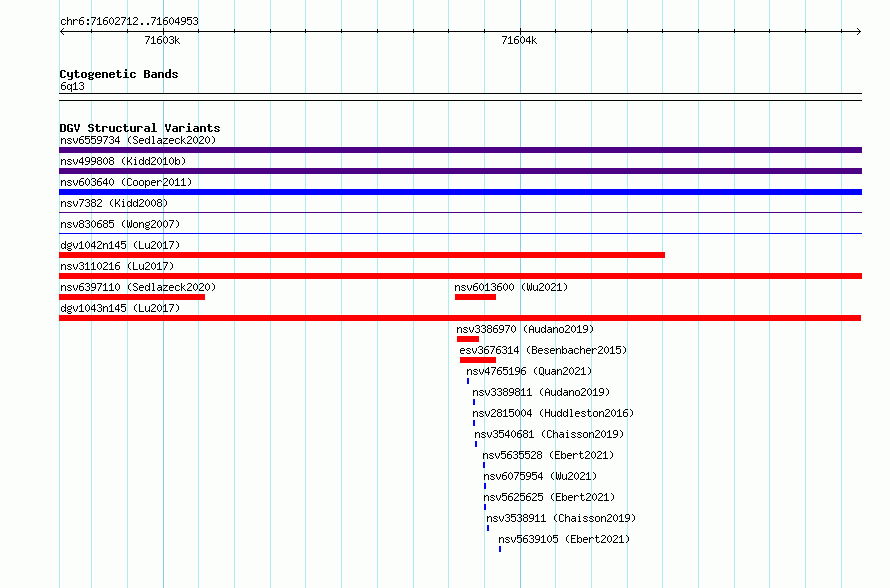Open nsv603640 (Cooper2011) variant details
Viewport: 890px width, 588px height.
(x=126, y=182)
